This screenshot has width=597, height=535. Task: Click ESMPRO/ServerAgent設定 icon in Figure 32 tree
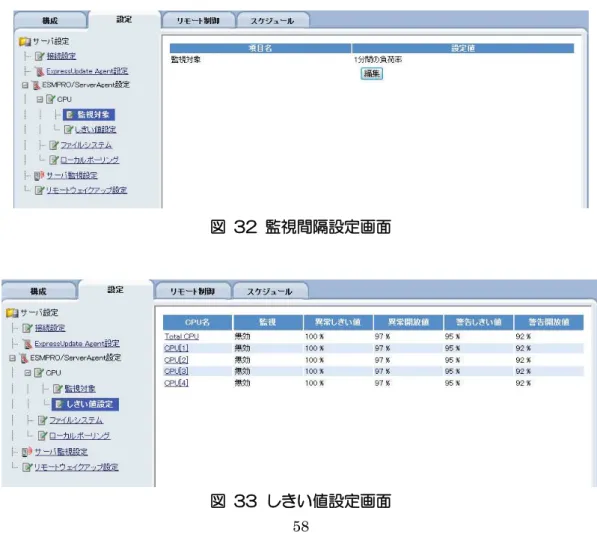click(x=36, y=85)
